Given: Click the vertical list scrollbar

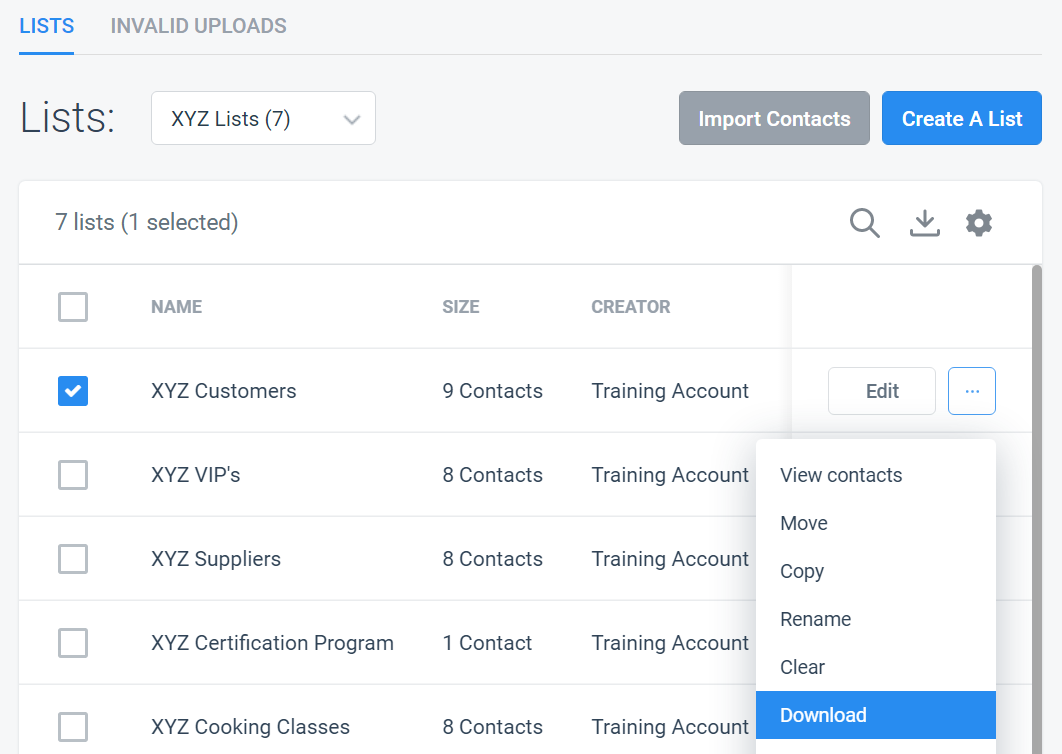Looking at the screenshot, I should click(1036, 509).
